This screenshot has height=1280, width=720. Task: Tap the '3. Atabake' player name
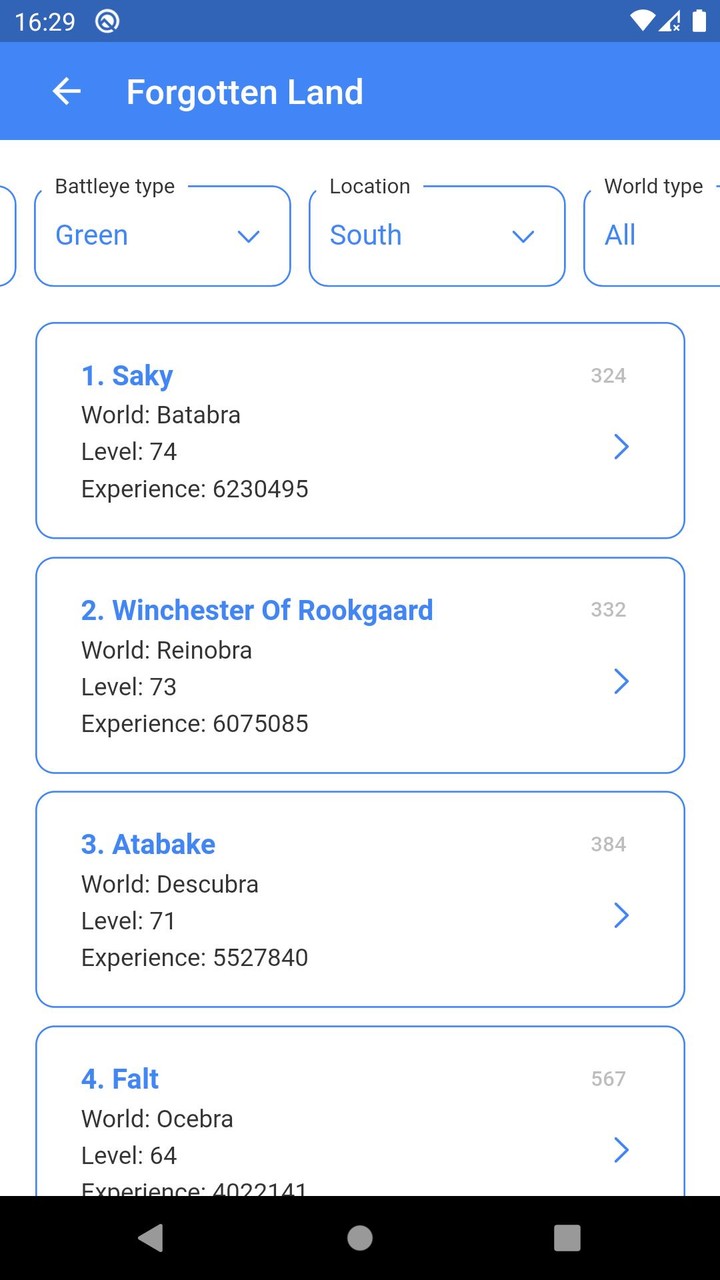point(148,844)
